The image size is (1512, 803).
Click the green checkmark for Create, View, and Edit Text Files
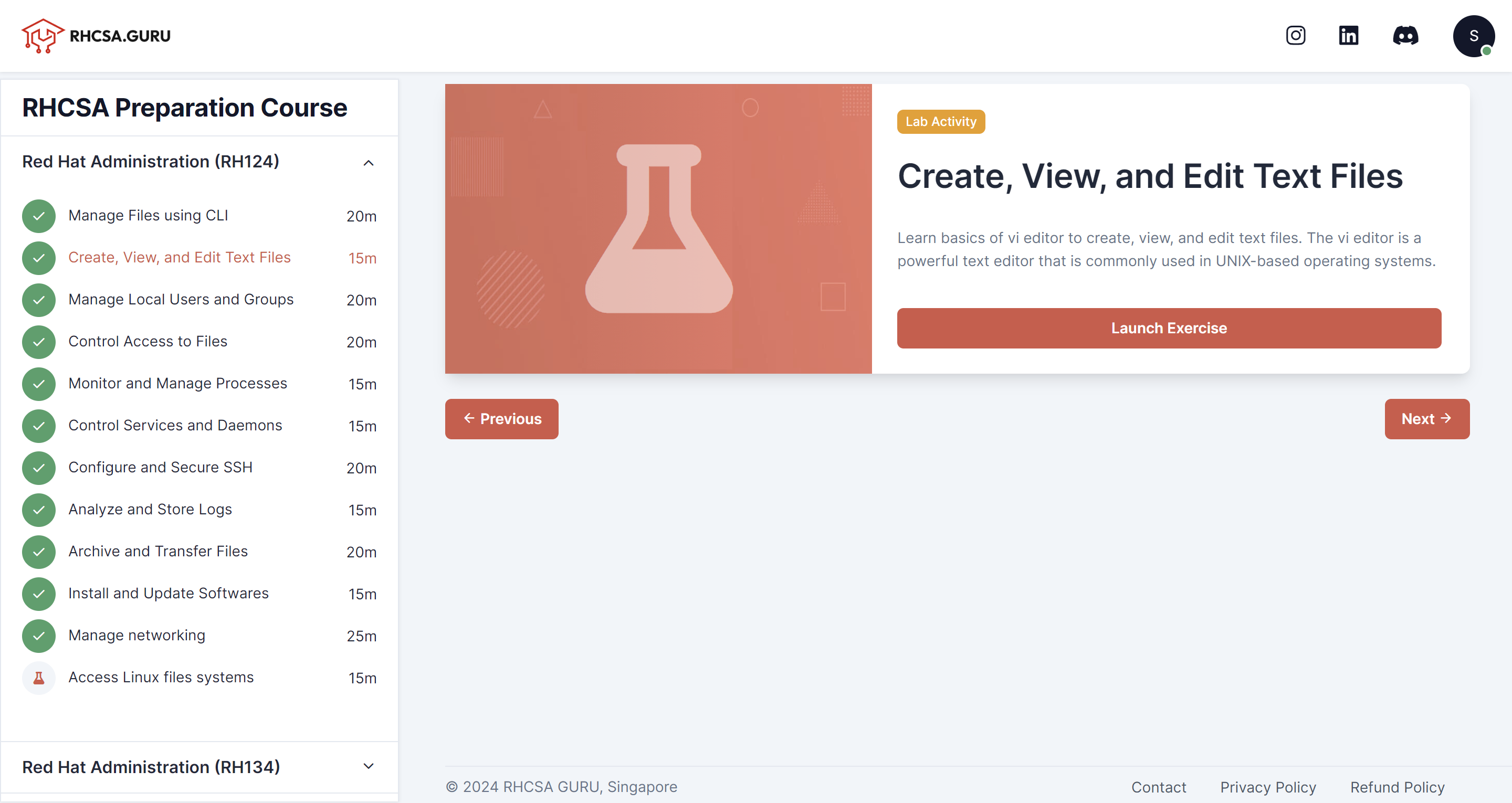point(39,258)
